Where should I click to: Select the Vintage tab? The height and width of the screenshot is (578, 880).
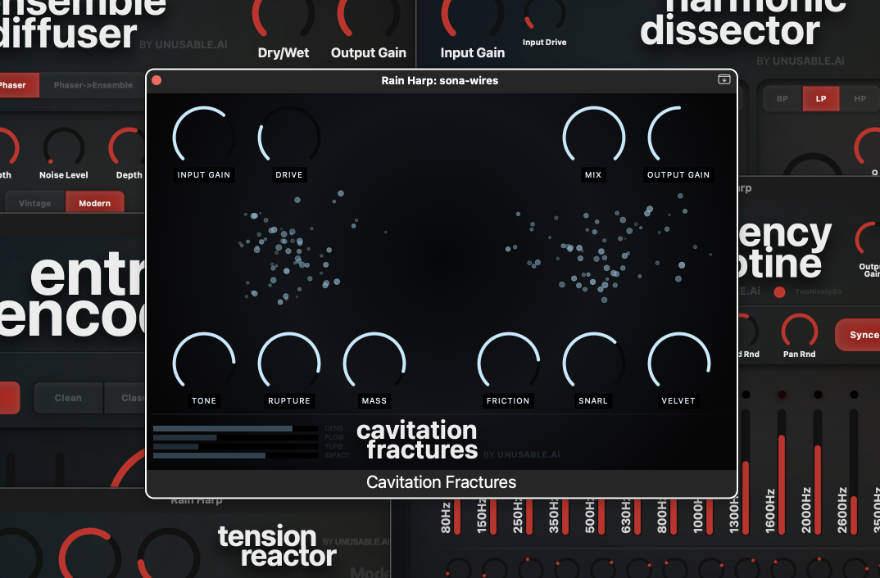(x=35, y=202)
